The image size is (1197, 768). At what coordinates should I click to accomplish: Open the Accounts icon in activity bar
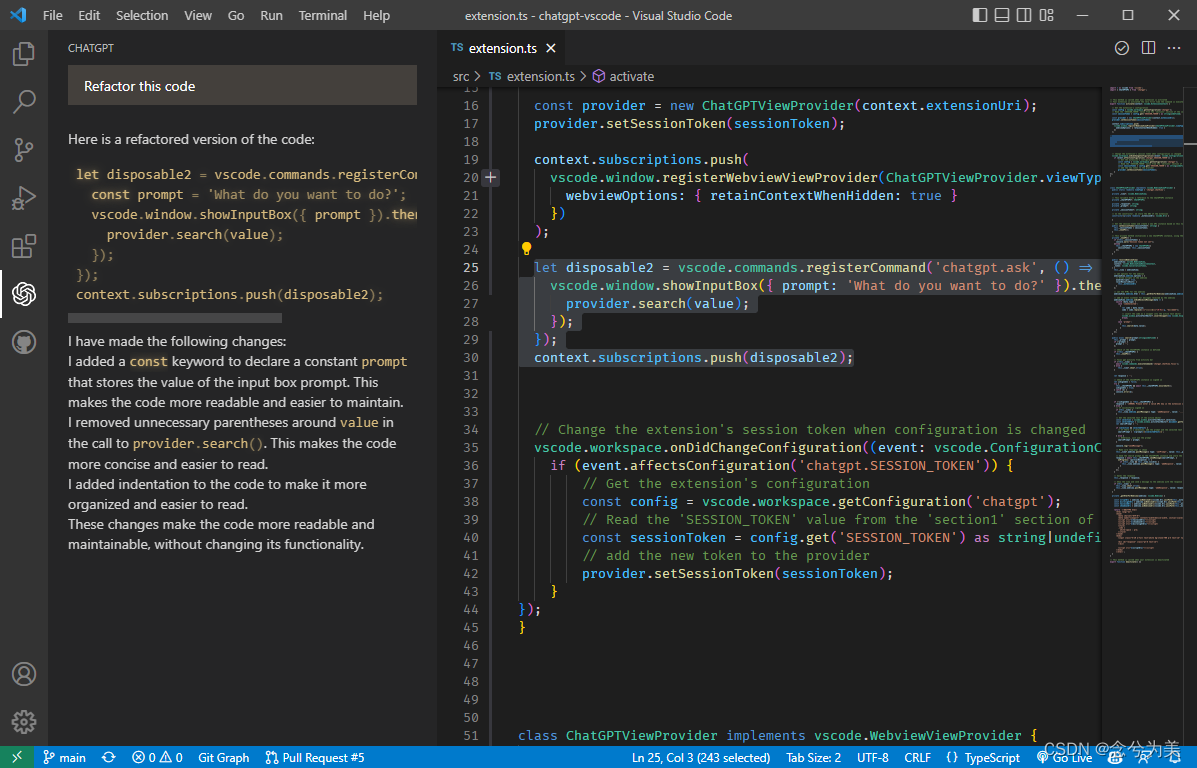coord(24,674)
